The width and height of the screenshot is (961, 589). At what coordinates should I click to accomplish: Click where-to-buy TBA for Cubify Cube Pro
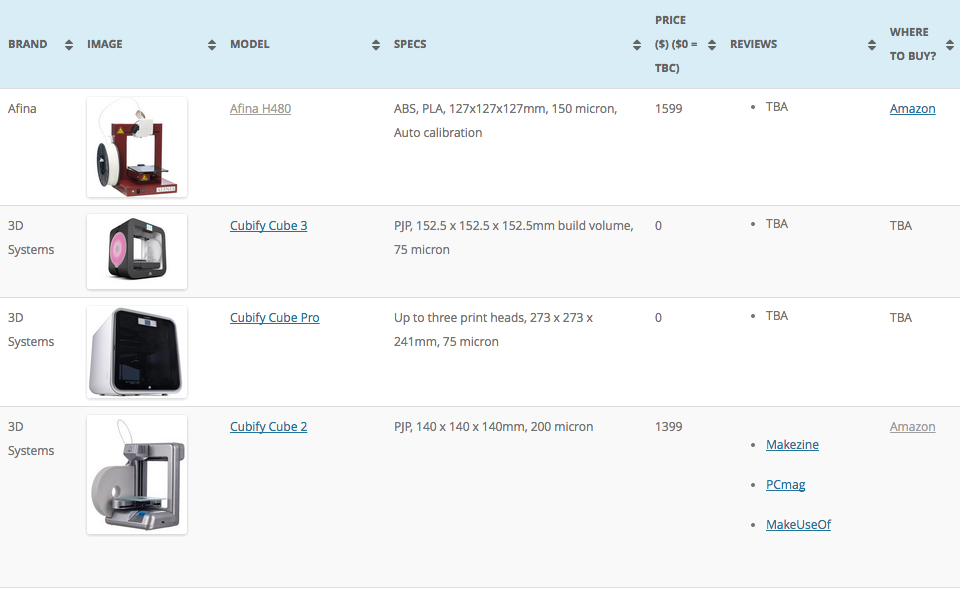[x=901, y=317]
